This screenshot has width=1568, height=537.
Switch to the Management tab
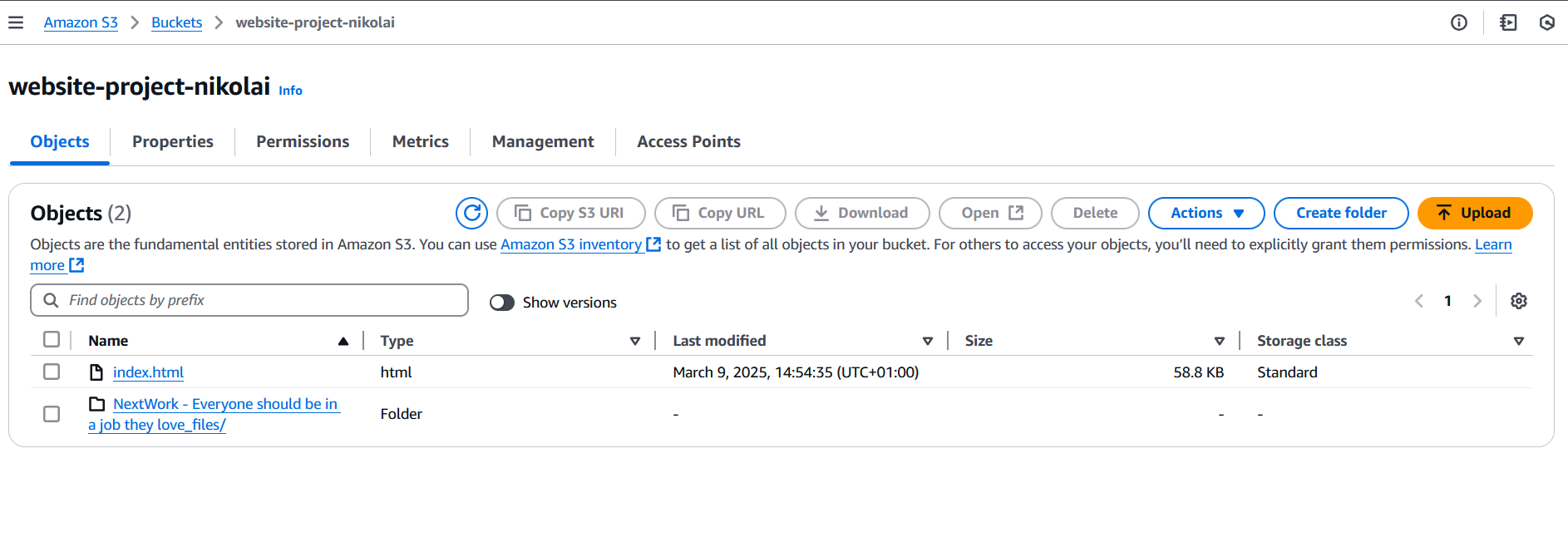tap(543, 141)
